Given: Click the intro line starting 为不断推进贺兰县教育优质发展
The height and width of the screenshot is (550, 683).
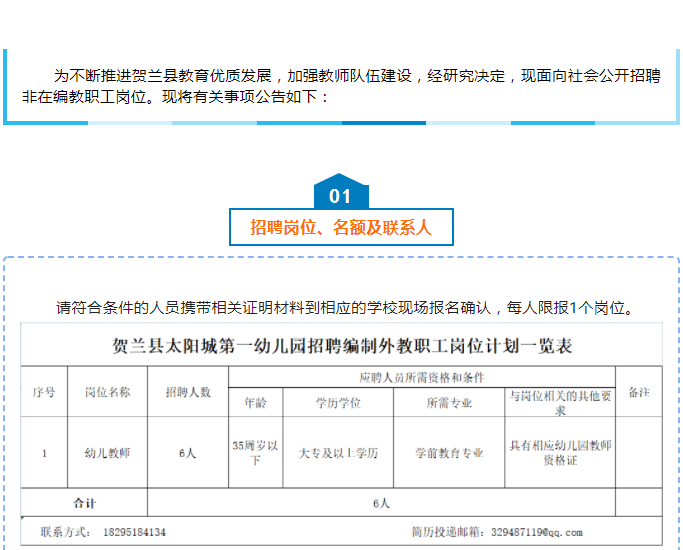Looking at the screenshot, I should [x=357, y=76].
